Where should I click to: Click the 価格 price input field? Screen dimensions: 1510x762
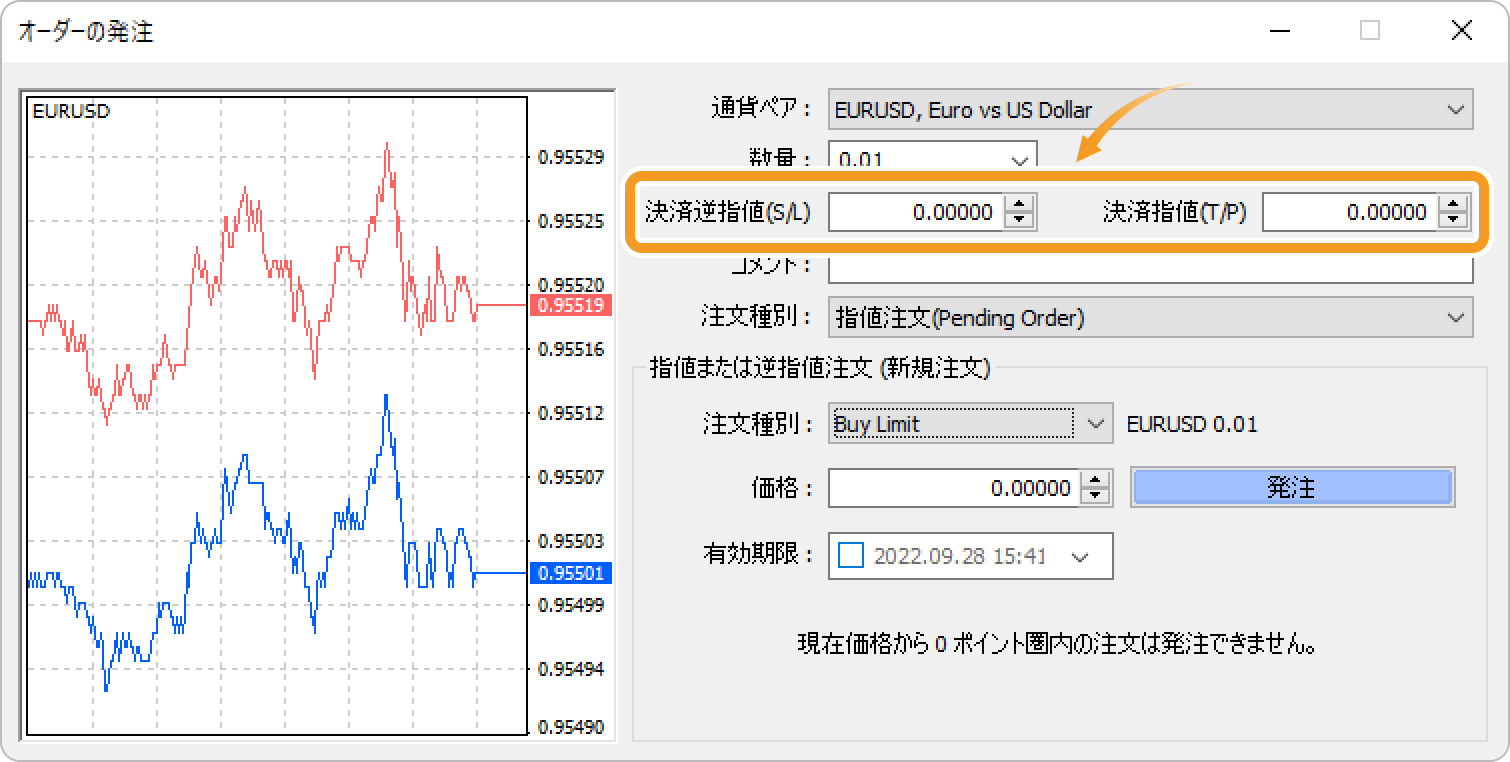(x=954, y=488)
